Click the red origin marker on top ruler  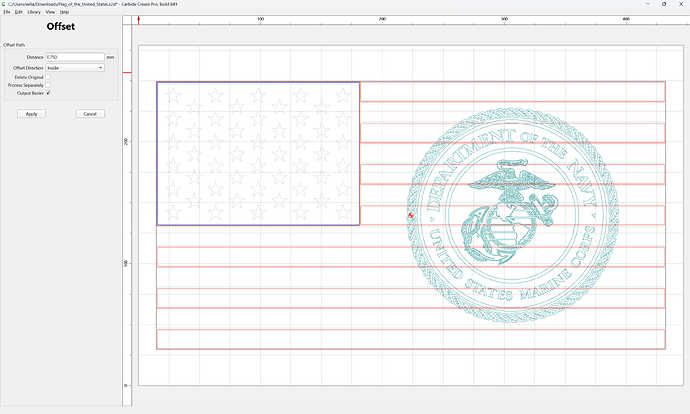tap(139, 20)
